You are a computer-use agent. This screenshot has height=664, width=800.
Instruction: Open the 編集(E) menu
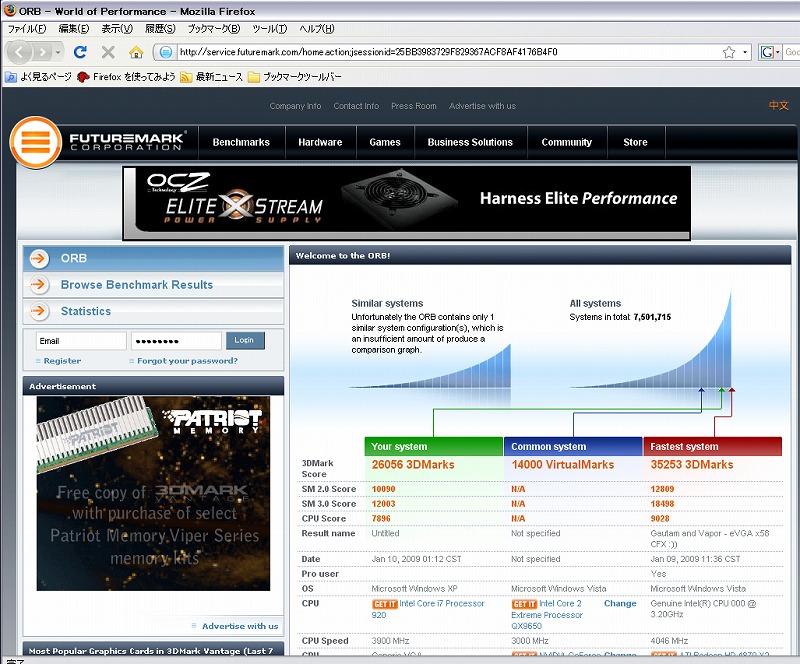73,29
